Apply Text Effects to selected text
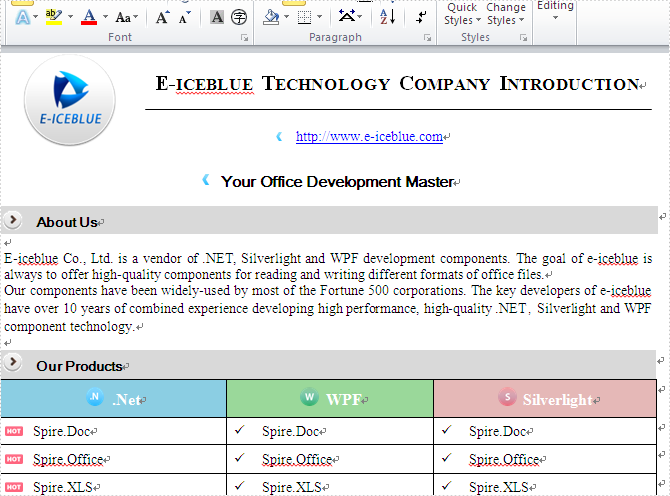Screen dimensions: 670x496 (x=22, y=18)
